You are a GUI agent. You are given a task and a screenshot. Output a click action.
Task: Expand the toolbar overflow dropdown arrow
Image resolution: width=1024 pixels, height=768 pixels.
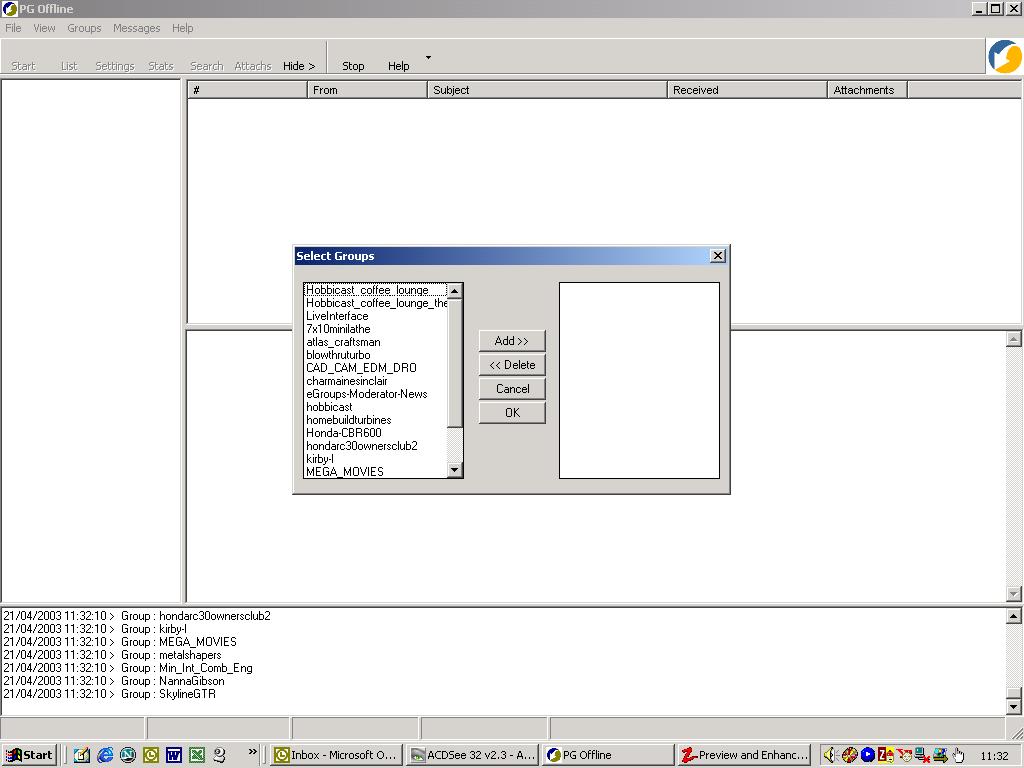click(428, 58)
